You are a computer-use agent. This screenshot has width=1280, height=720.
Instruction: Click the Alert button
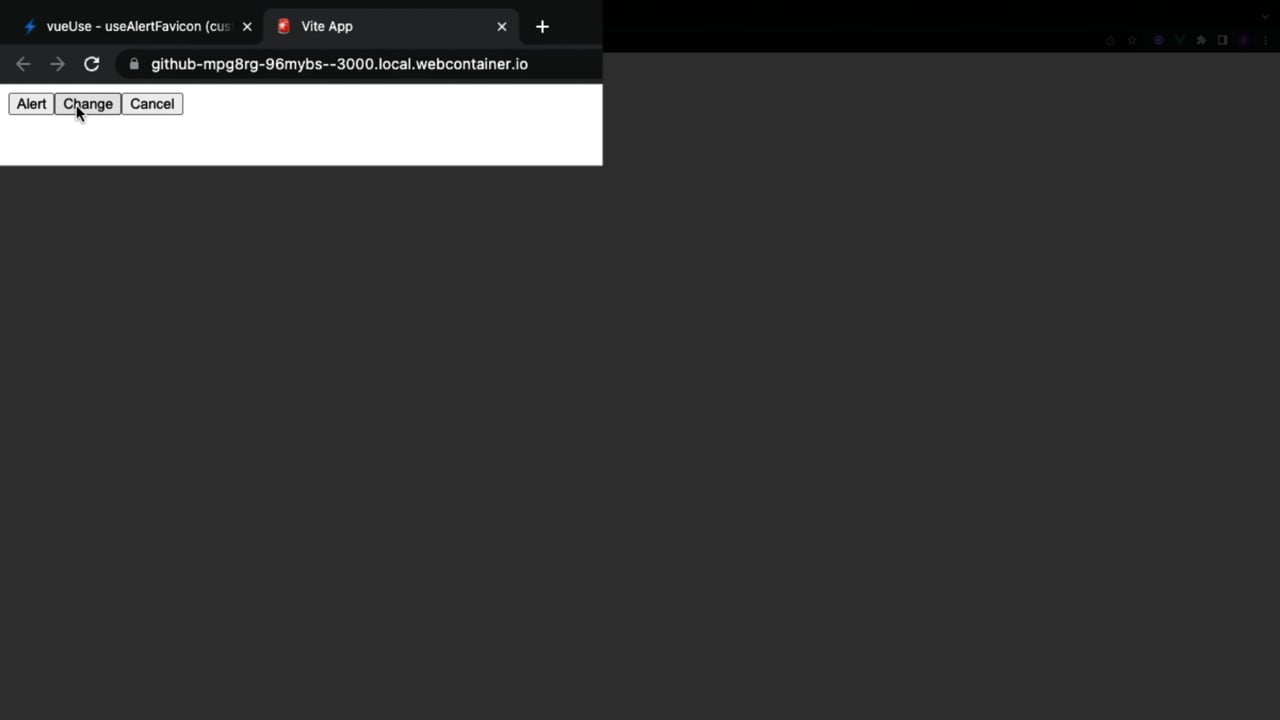(31, 104)
